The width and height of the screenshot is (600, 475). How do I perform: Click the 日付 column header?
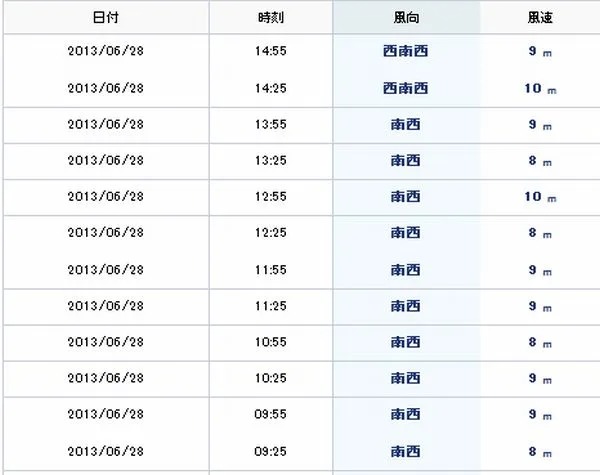pos(106,17)
